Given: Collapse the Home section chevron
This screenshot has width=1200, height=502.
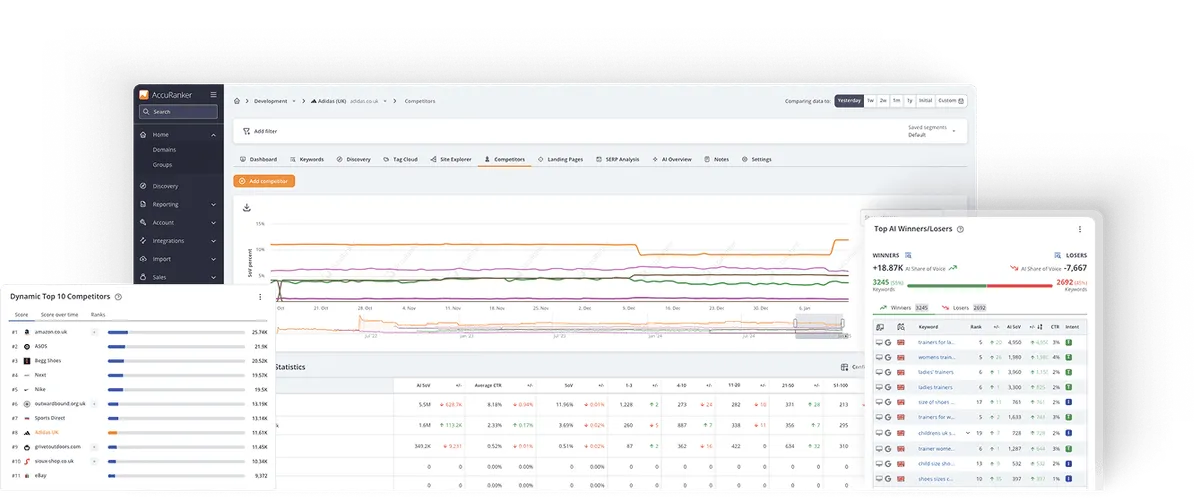Looking at the screenshot, I should (x=213, y=134).
